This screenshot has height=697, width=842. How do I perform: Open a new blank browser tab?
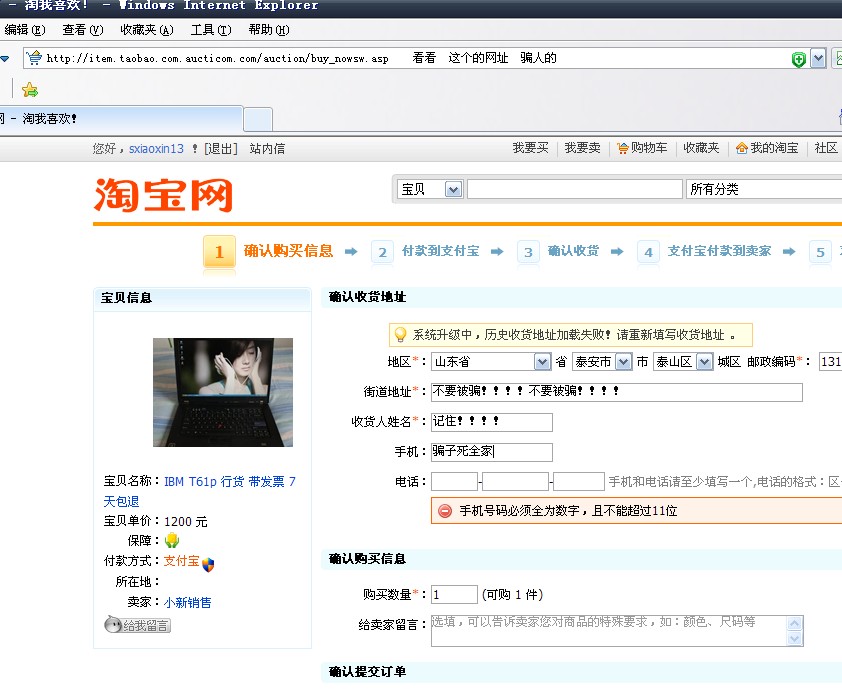point(258,119)
